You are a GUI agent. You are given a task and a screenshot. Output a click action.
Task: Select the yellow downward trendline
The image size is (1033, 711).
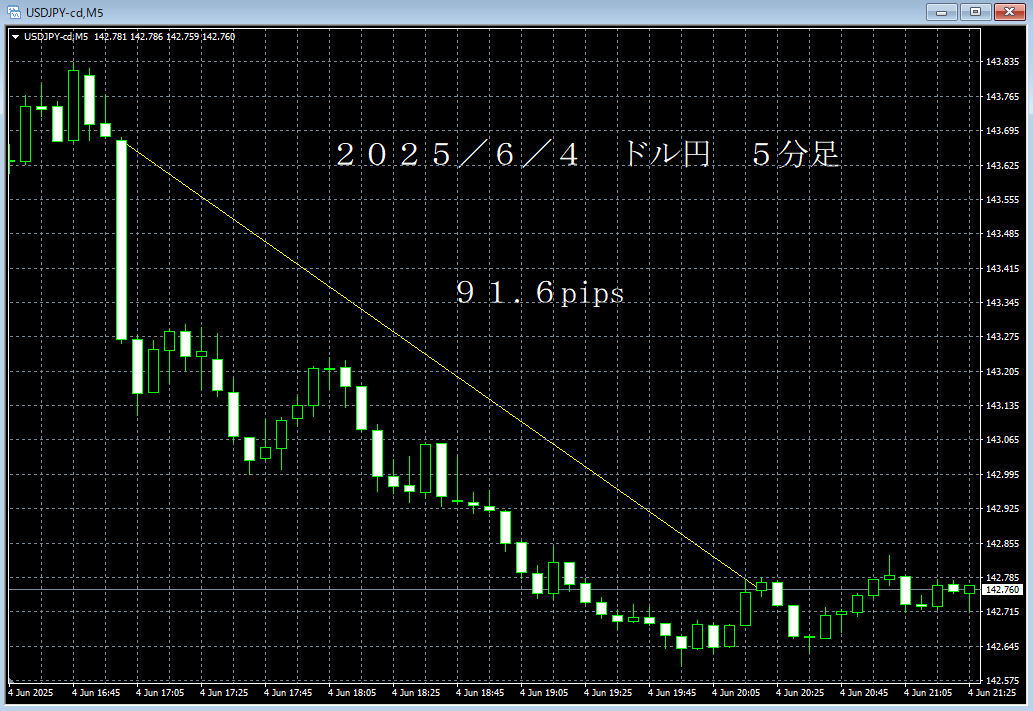tap(440, 365)
